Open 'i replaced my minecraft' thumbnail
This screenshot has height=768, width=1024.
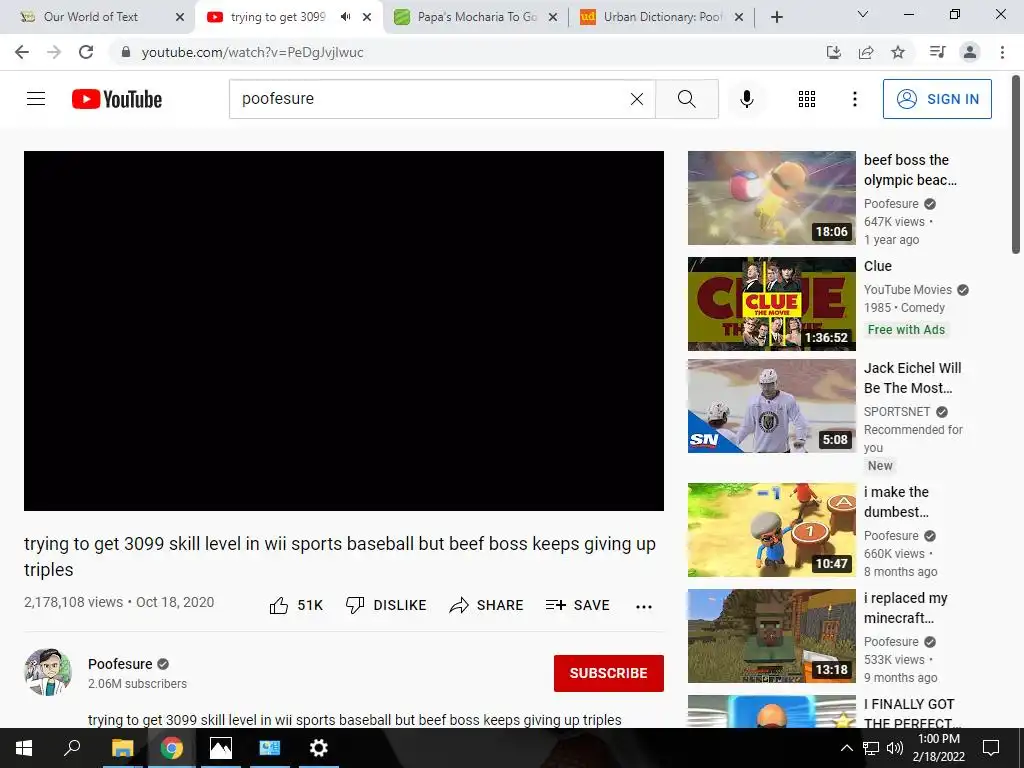point(771,636)
